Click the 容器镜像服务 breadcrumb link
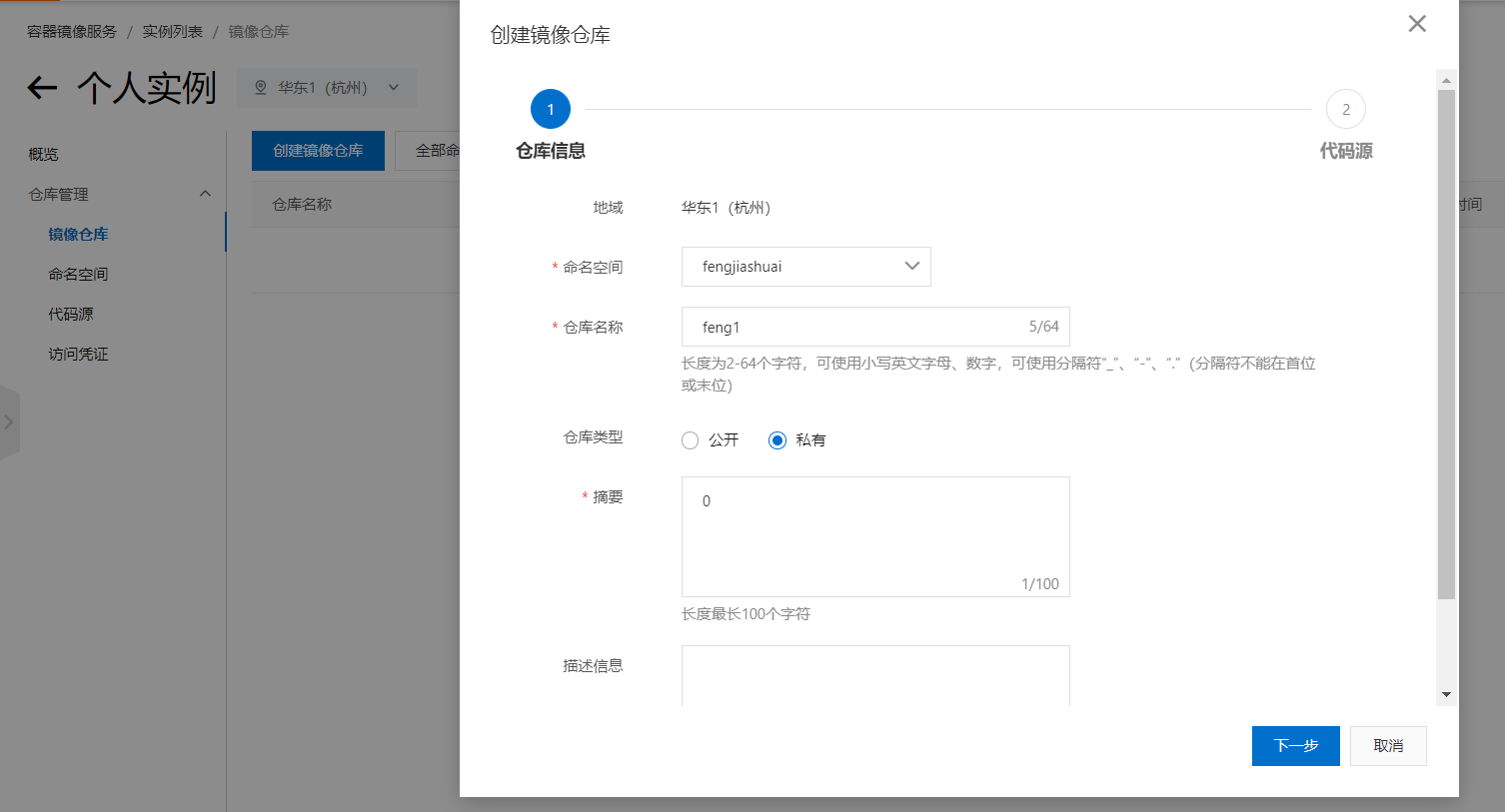 click(x=72, y=32)
